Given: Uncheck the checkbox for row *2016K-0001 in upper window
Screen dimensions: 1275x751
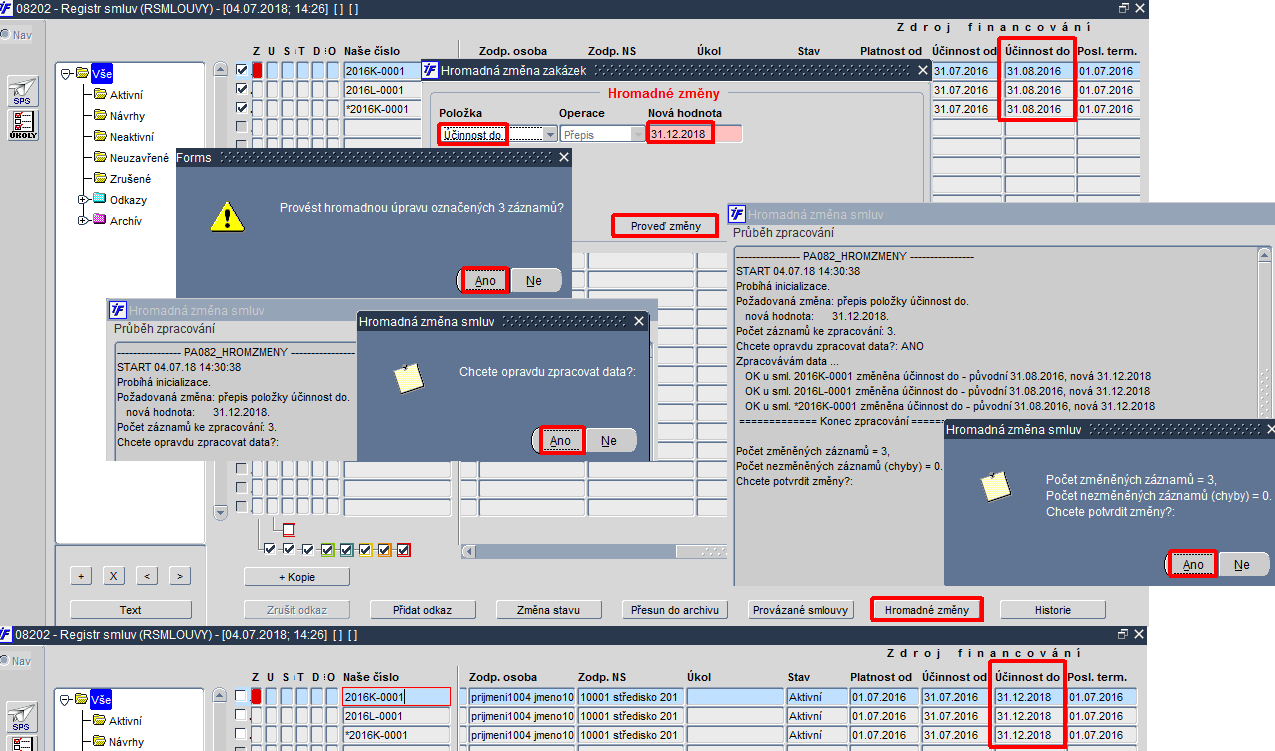Looking at the screenshot, I should [x=241, y=108].
